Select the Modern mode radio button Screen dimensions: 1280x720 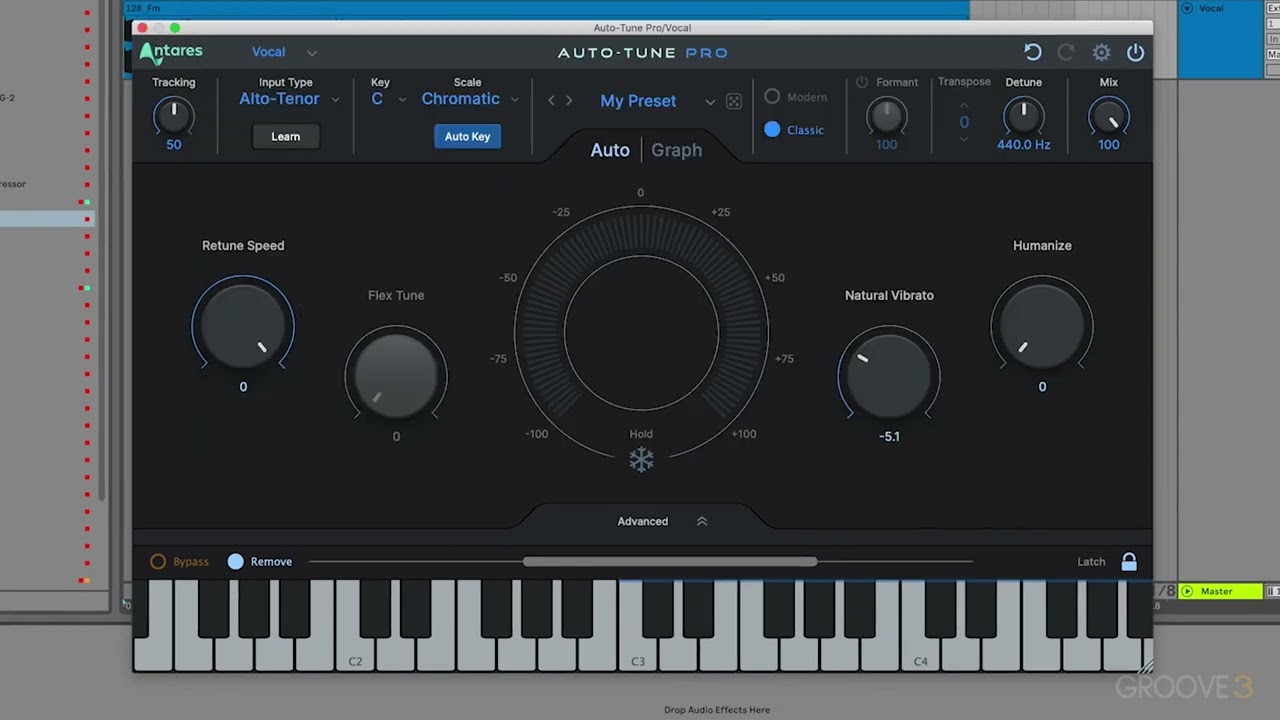[772, 97]
